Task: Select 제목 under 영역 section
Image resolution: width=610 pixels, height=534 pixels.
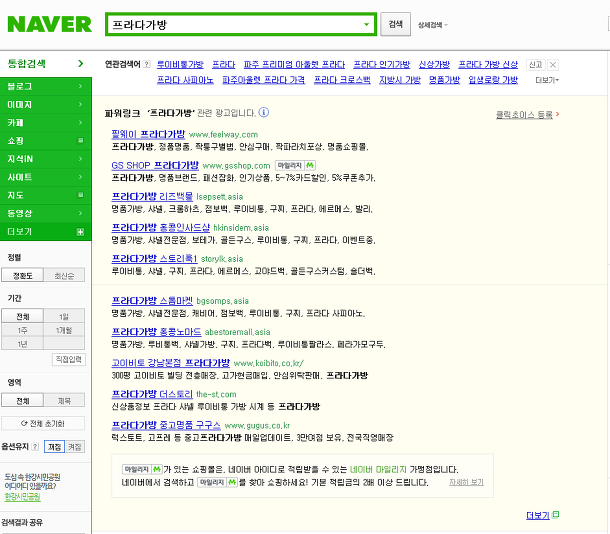Action: [x=64, y=400]
